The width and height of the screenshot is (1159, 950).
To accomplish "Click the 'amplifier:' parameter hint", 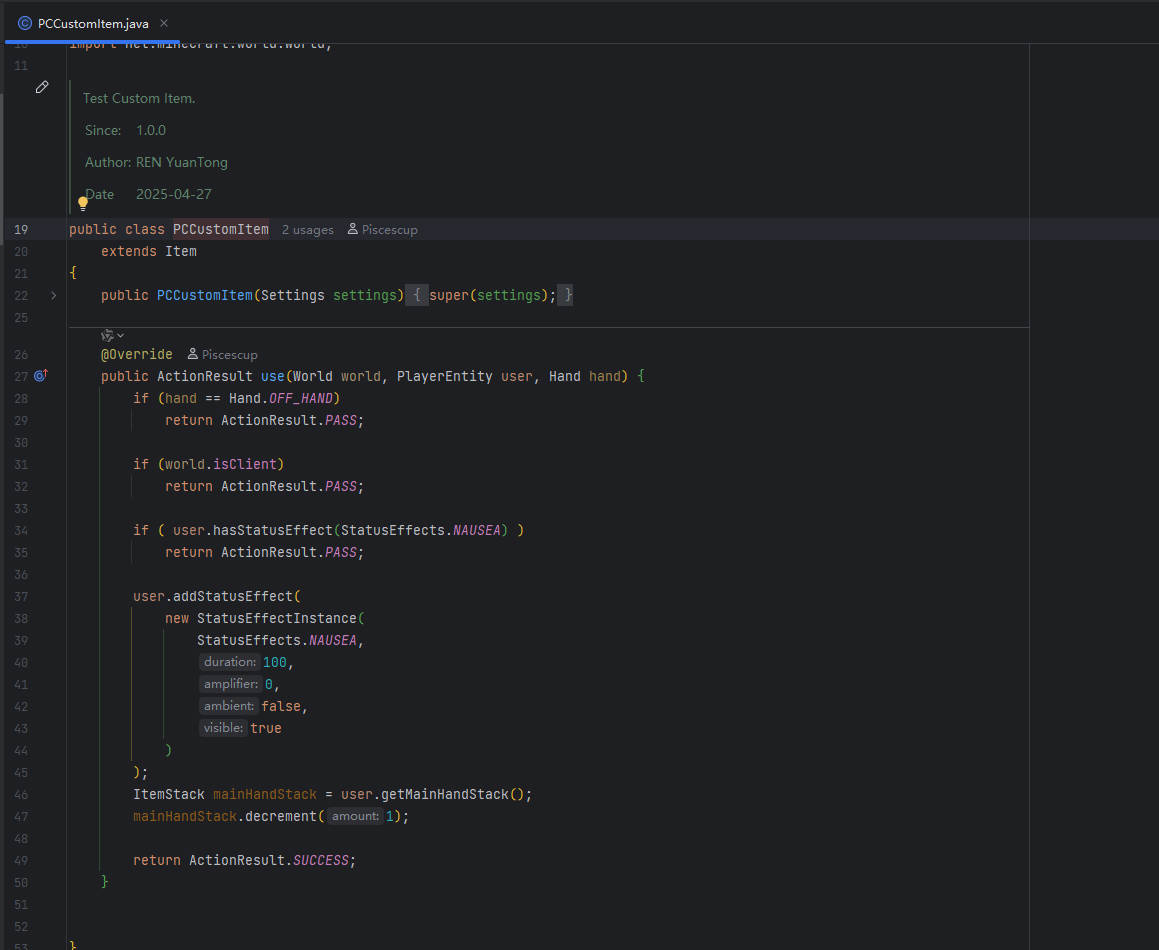I will [x=231, y=685].
